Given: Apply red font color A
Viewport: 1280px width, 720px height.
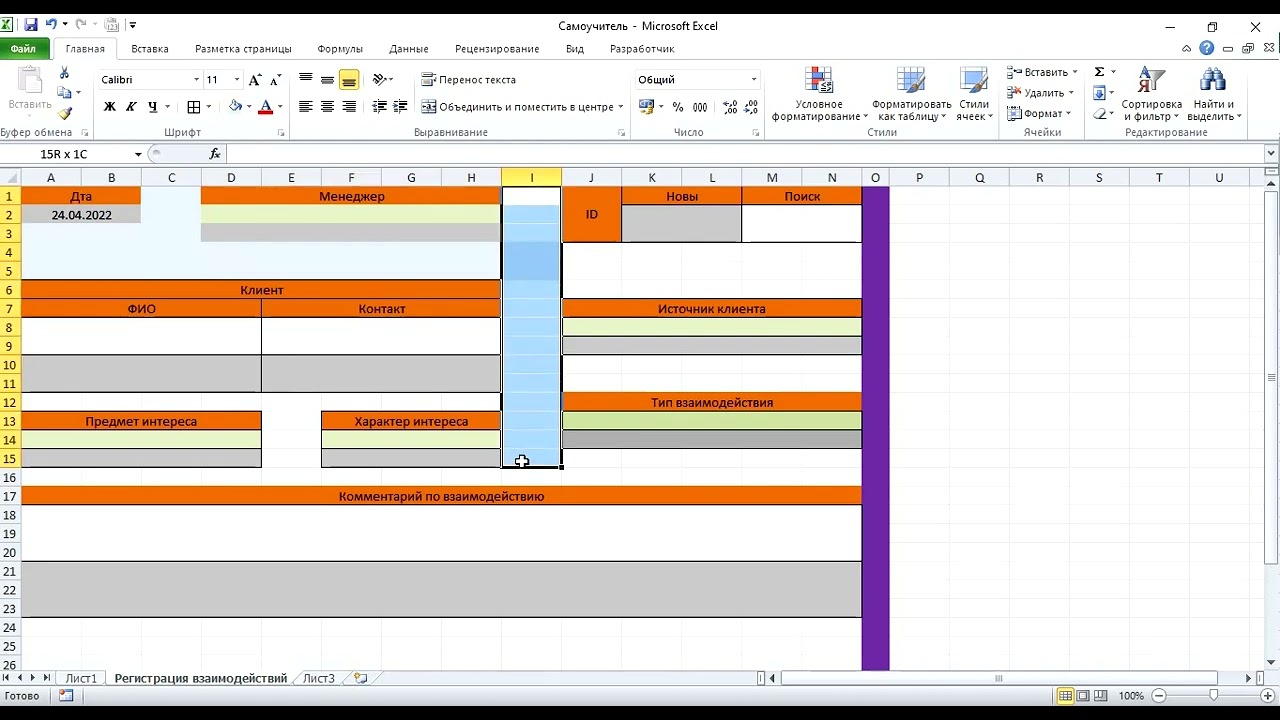Looking at the screenshot, I should 265,107.
